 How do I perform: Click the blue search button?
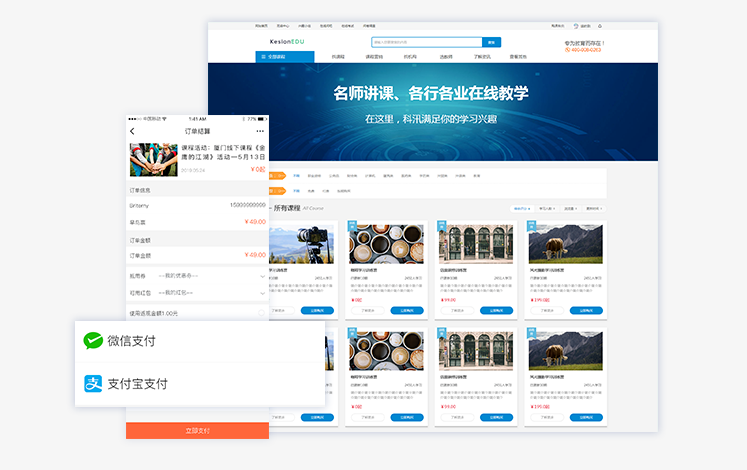pyautogui.click(x=490, y=43)
